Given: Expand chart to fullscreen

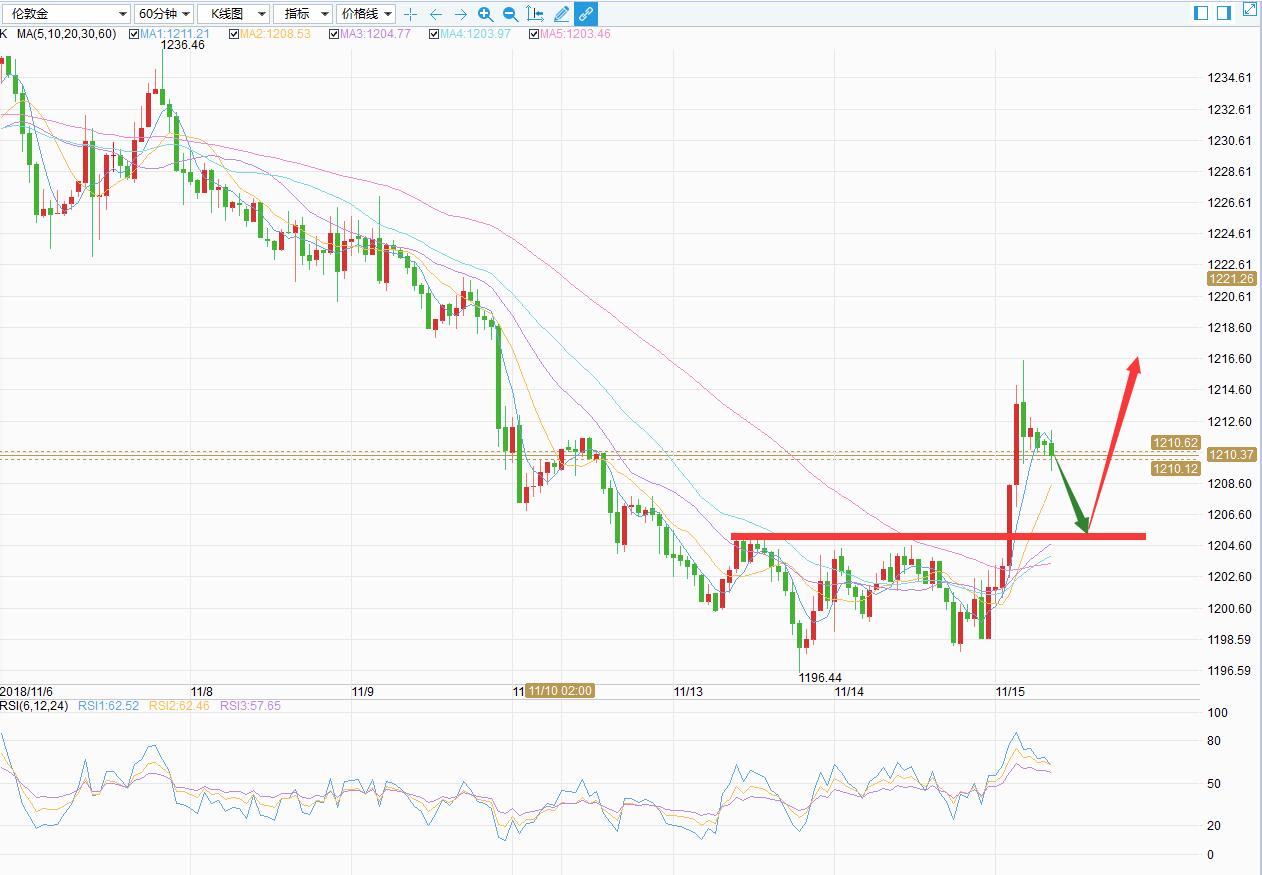Looking at the screenshot, I should (x=1250, y=10).
